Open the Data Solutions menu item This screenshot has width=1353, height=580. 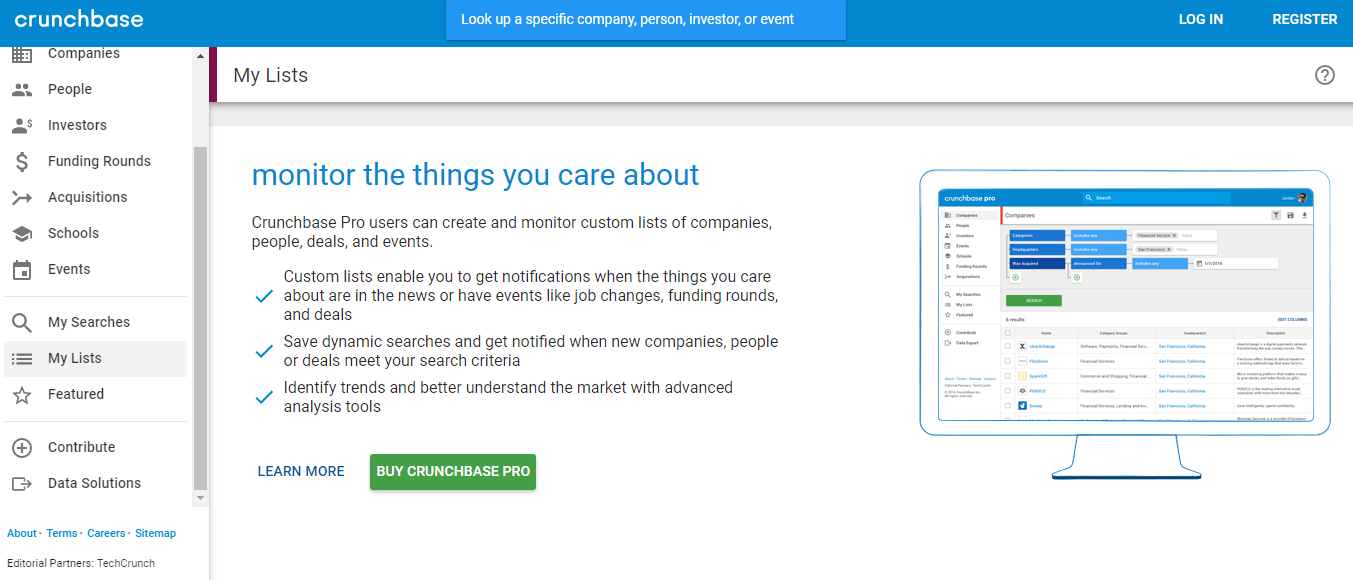(95, 483)
